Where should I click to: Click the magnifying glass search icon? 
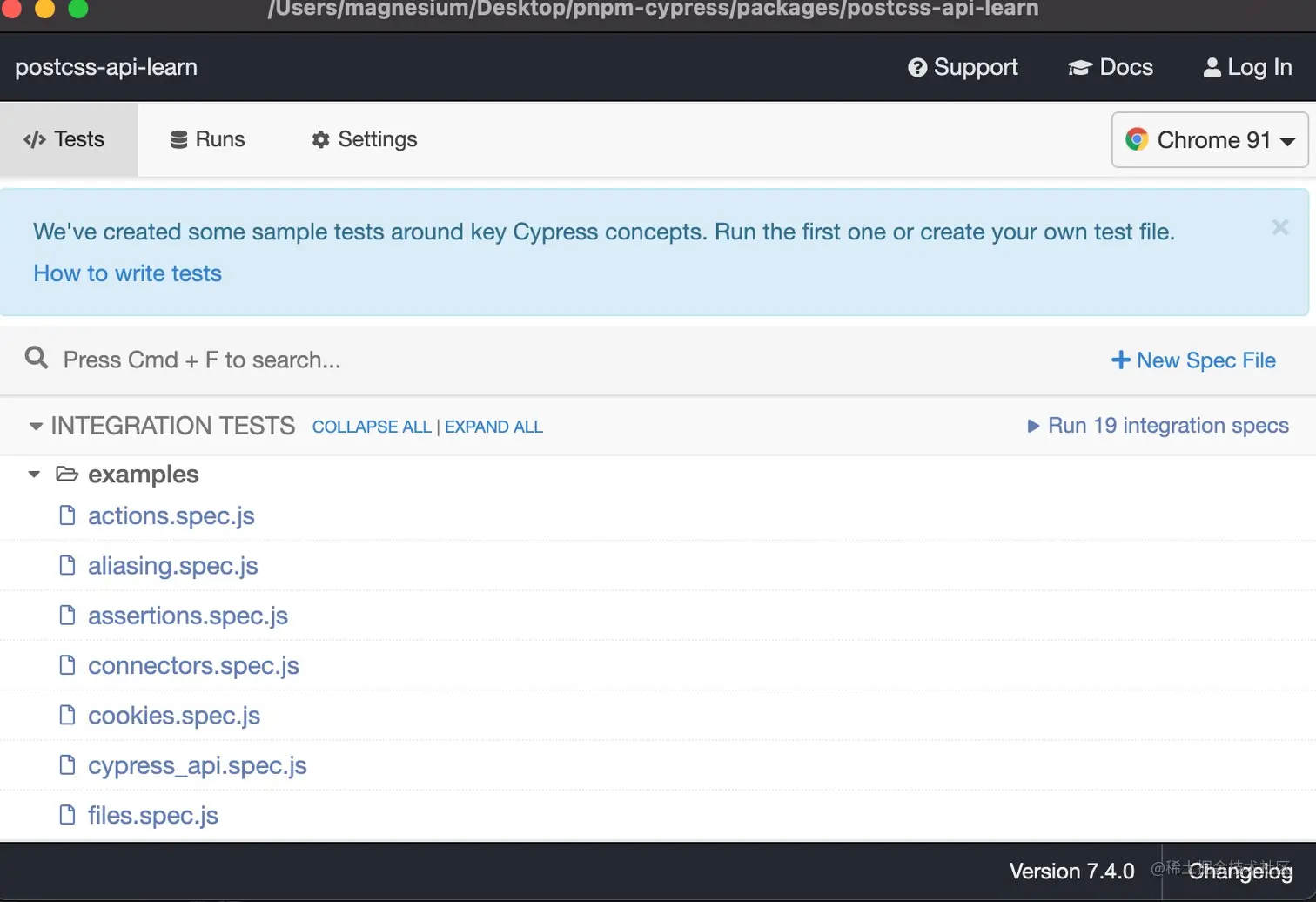tap(37, 358)
